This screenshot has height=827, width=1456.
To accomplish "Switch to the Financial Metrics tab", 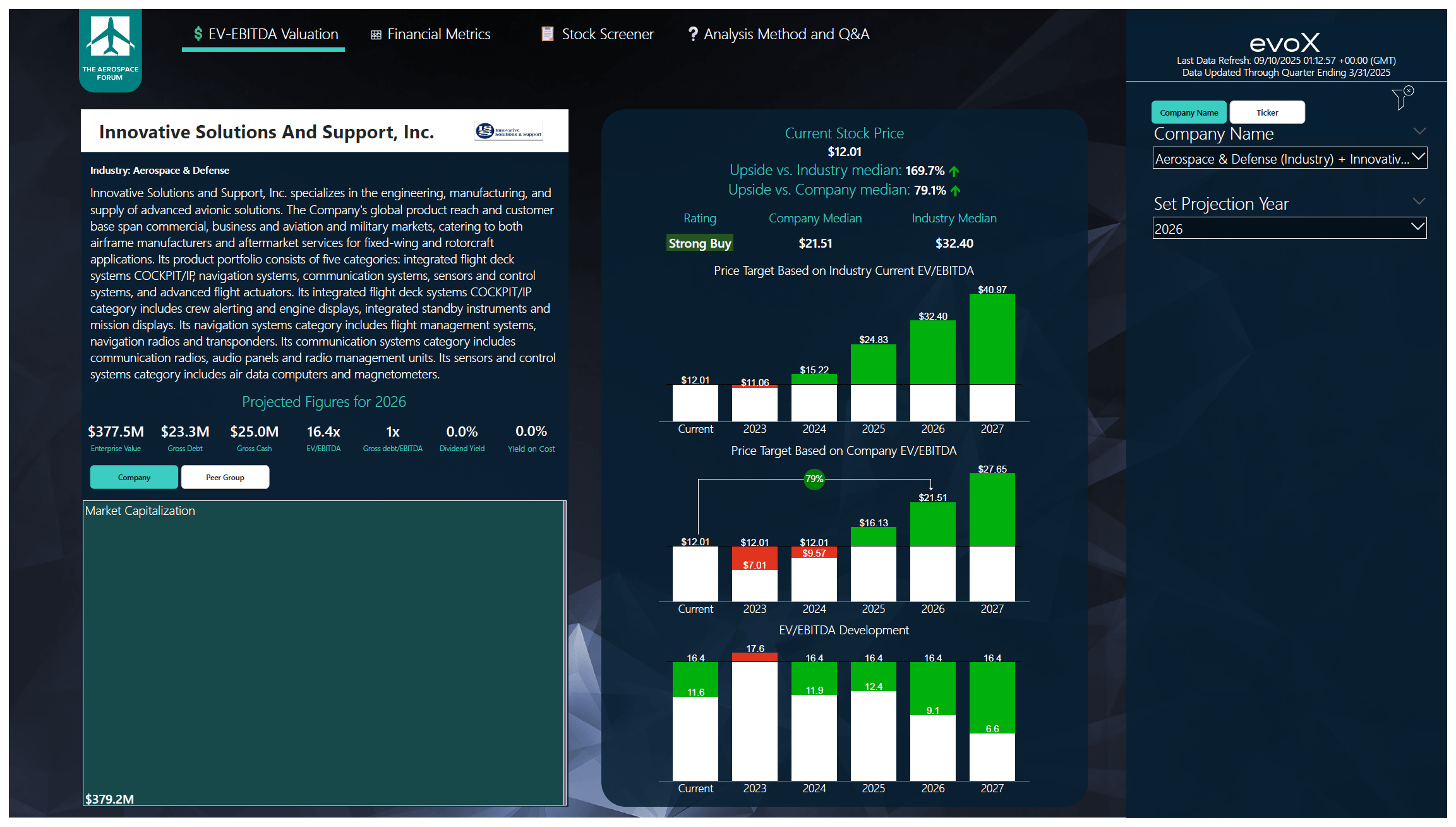I will [x=439, y=34].
